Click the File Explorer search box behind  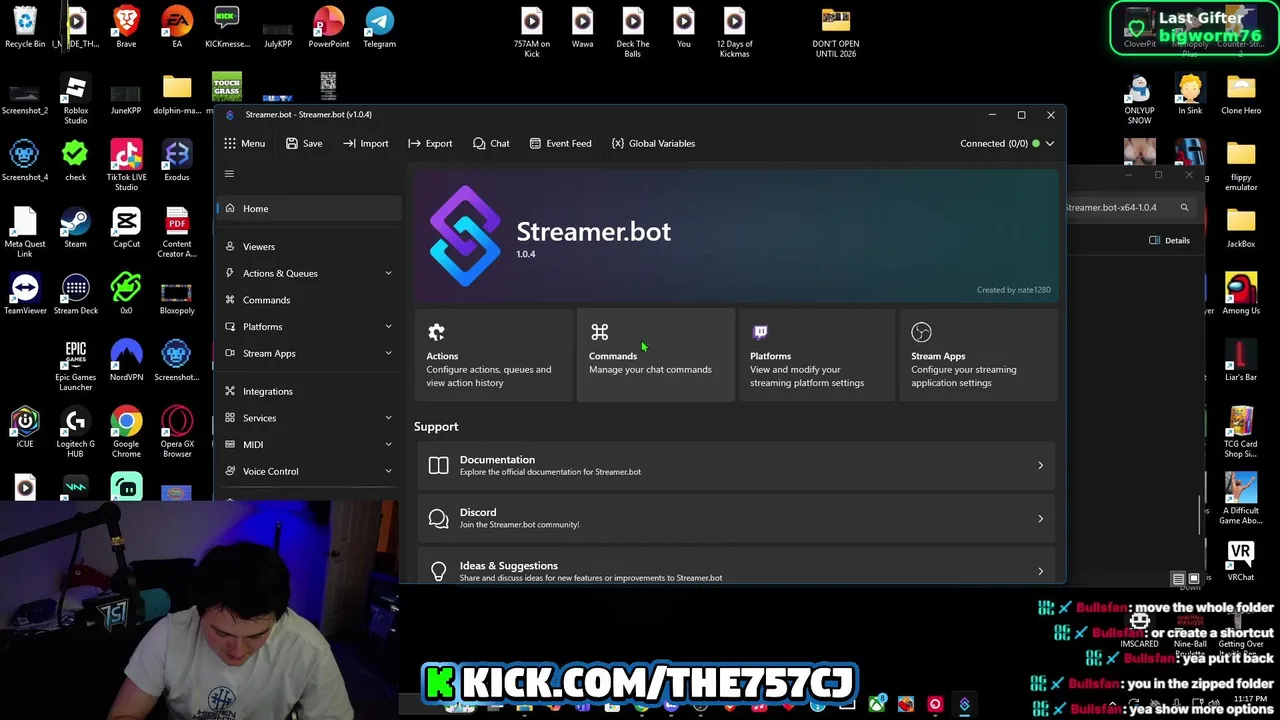tap(1130, 207)
